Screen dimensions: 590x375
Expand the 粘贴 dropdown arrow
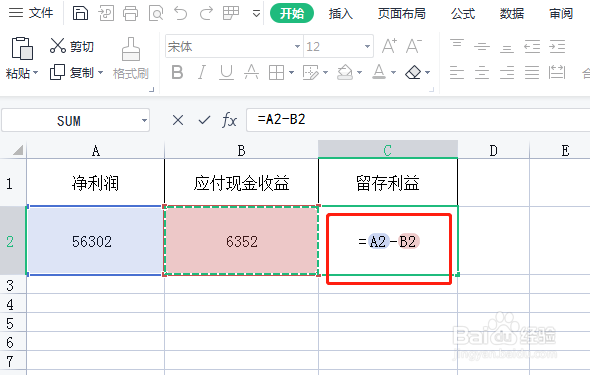pyautogui.click(x=35, y=72)
